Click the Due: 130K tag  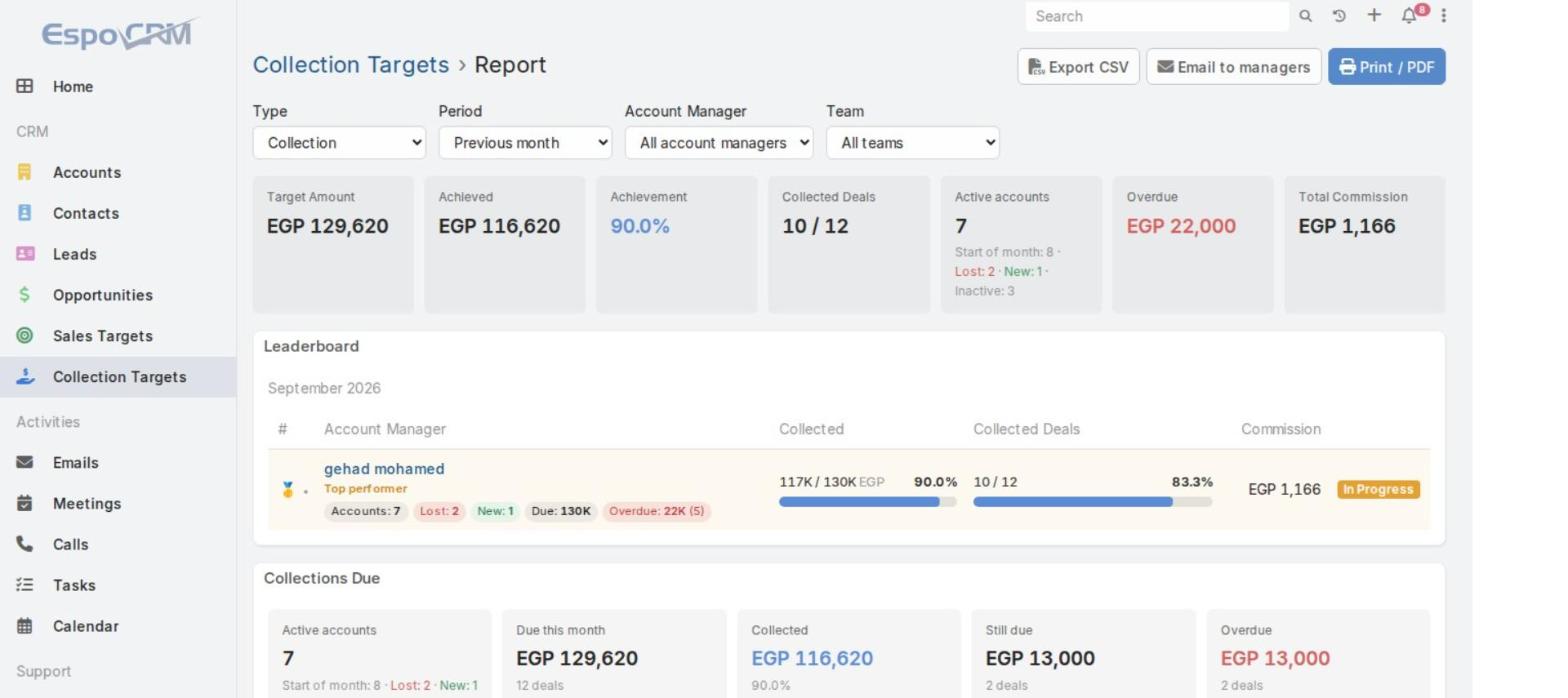pyautogui.click(x=561, y=512)
